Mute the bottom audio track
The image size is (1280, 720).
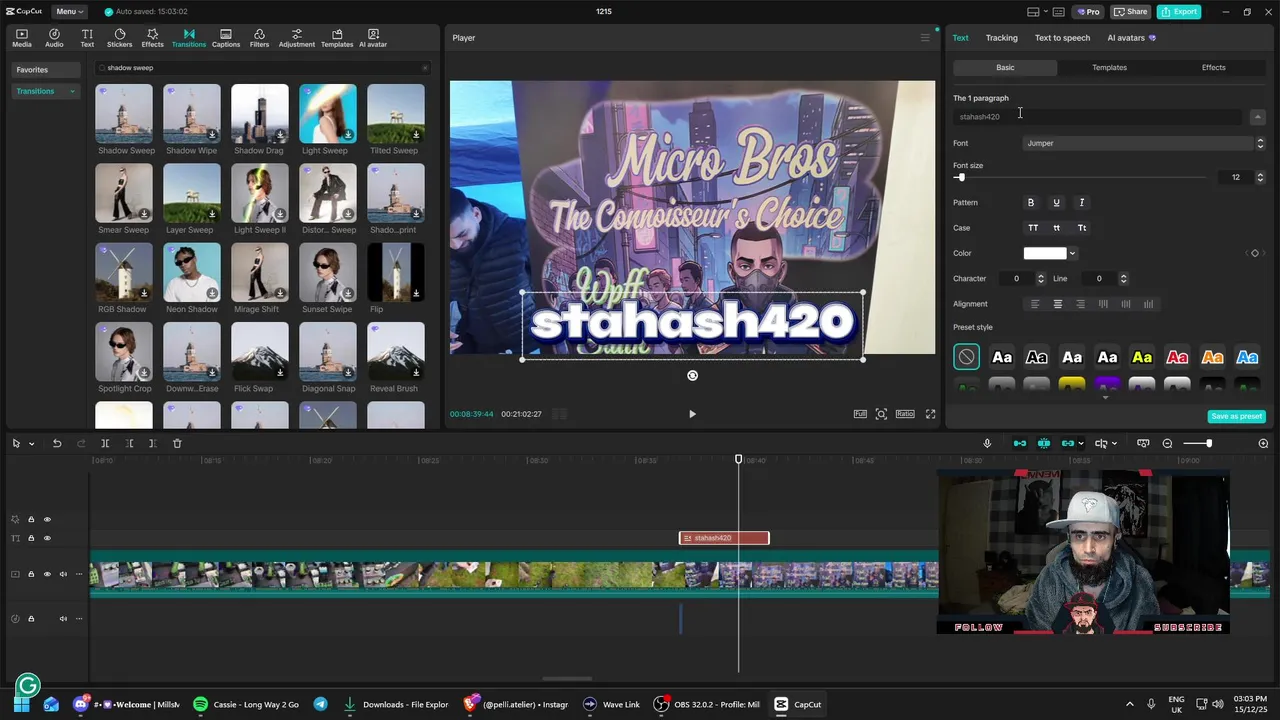(63, 618)
